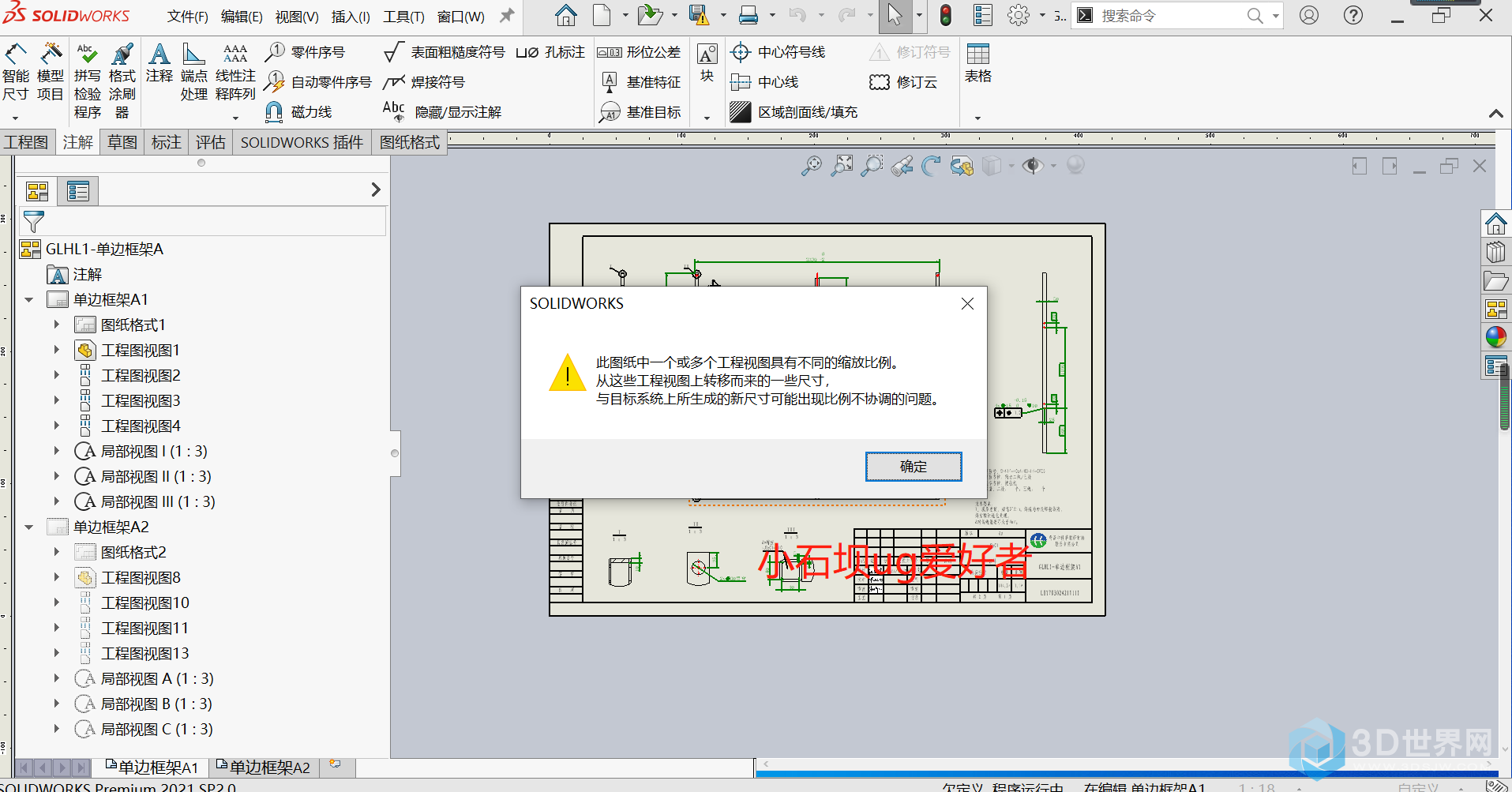
Task: Switch to PropertyManager tab
Action: [x=78, y=191]
